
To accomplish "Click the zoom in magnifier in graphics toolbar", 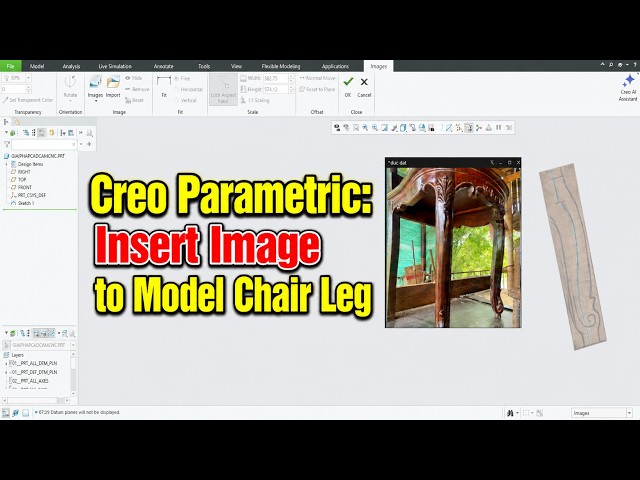I will (365, 128).
